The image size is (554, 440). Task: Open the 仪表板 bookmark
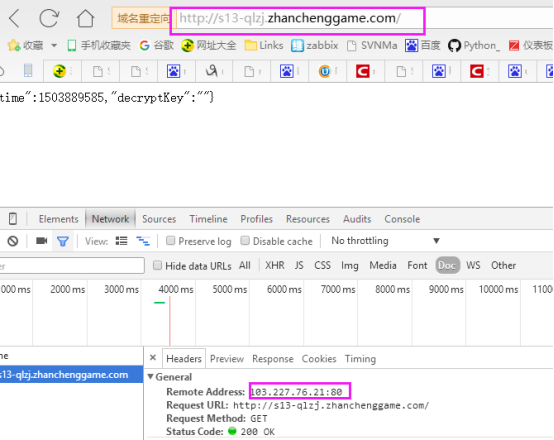click(x=531, y=45)
